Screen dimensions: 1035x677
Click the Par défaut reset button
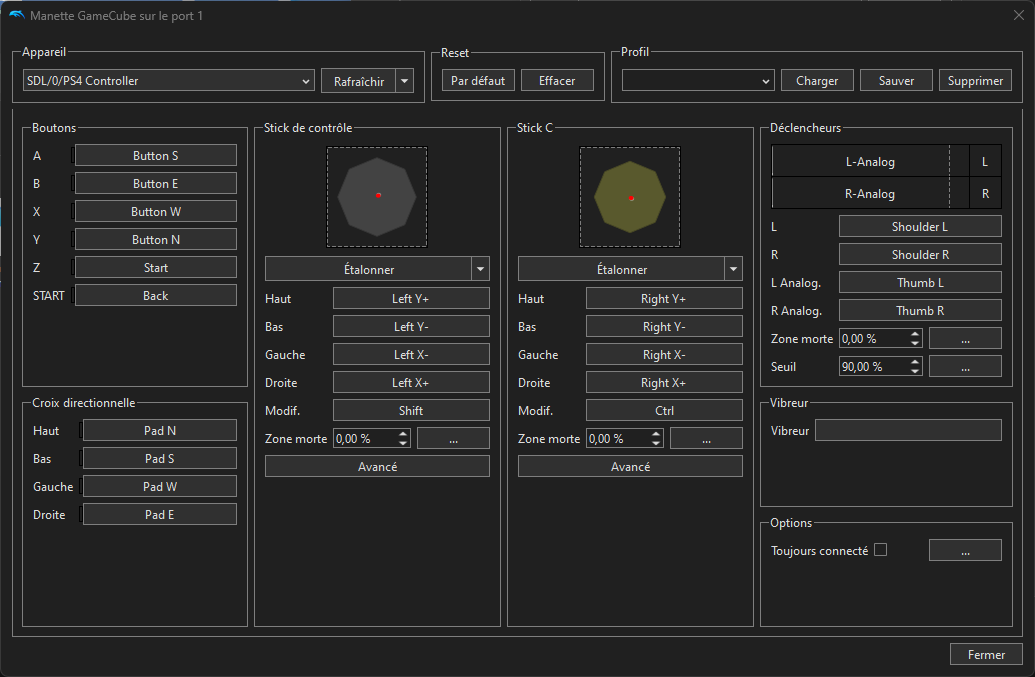coord(478,81)
